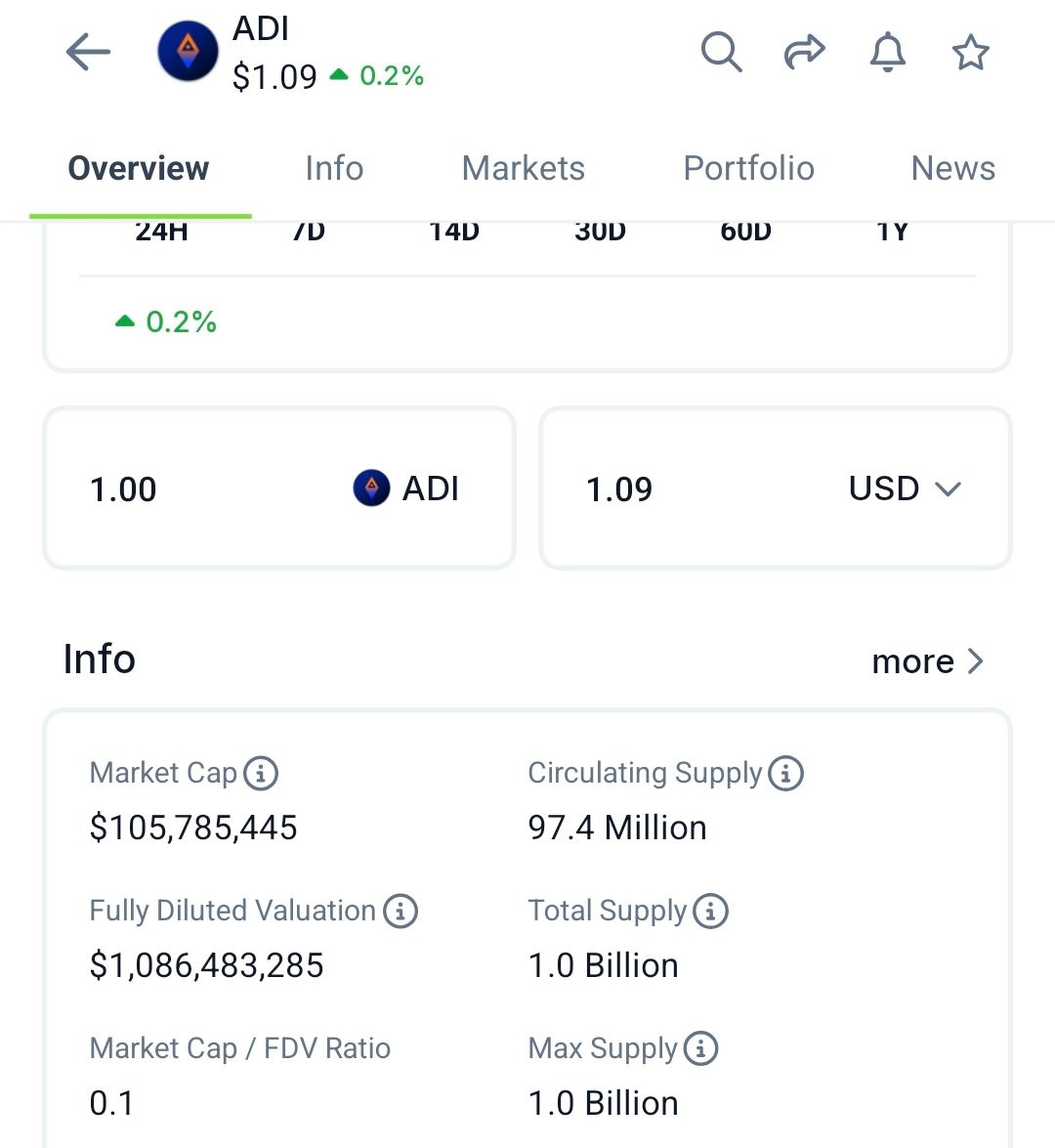
Task: Set a price alert with the bell icon
Action: 887,52
